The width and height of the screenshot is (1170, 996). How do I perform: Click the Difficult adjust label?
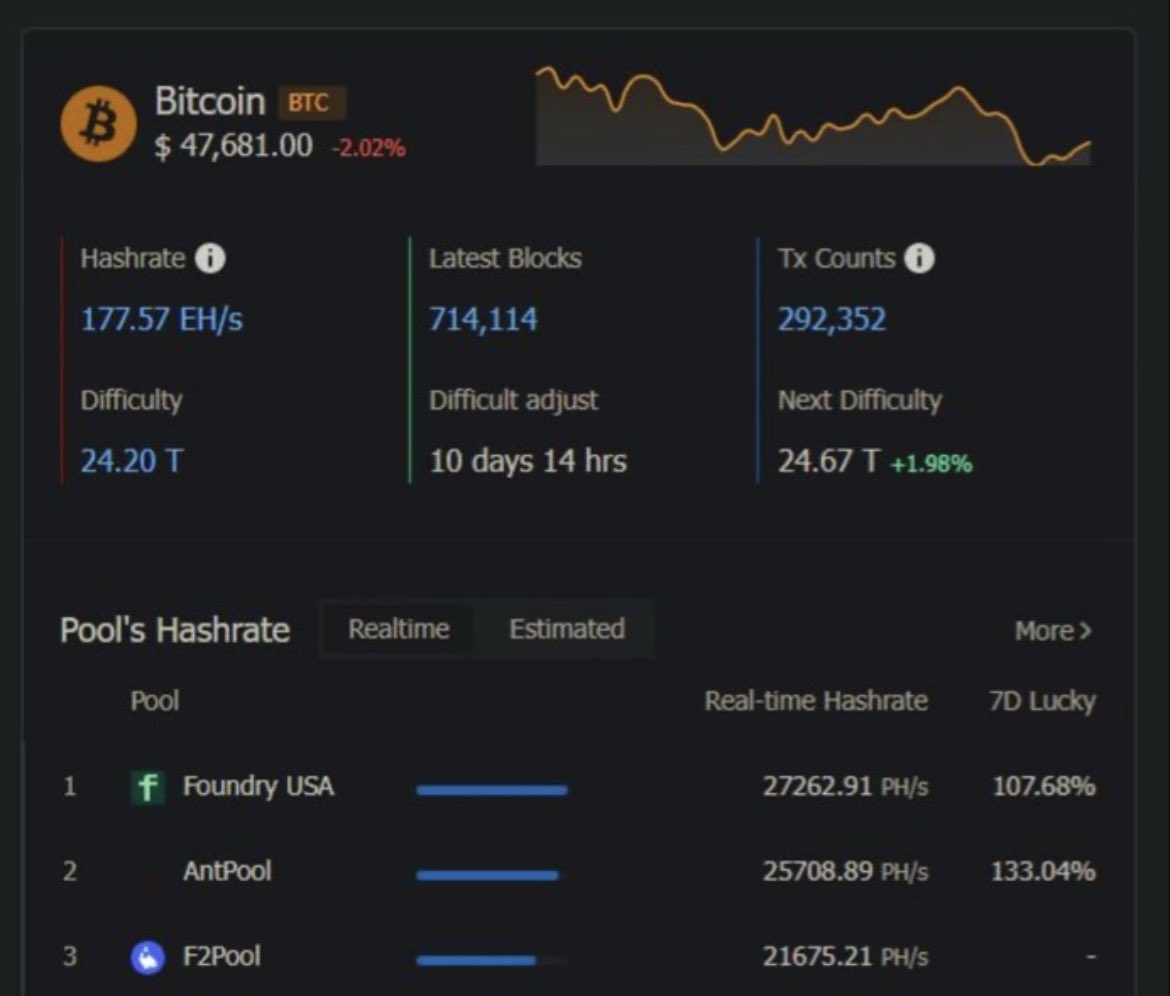click(x=513, y=400)
